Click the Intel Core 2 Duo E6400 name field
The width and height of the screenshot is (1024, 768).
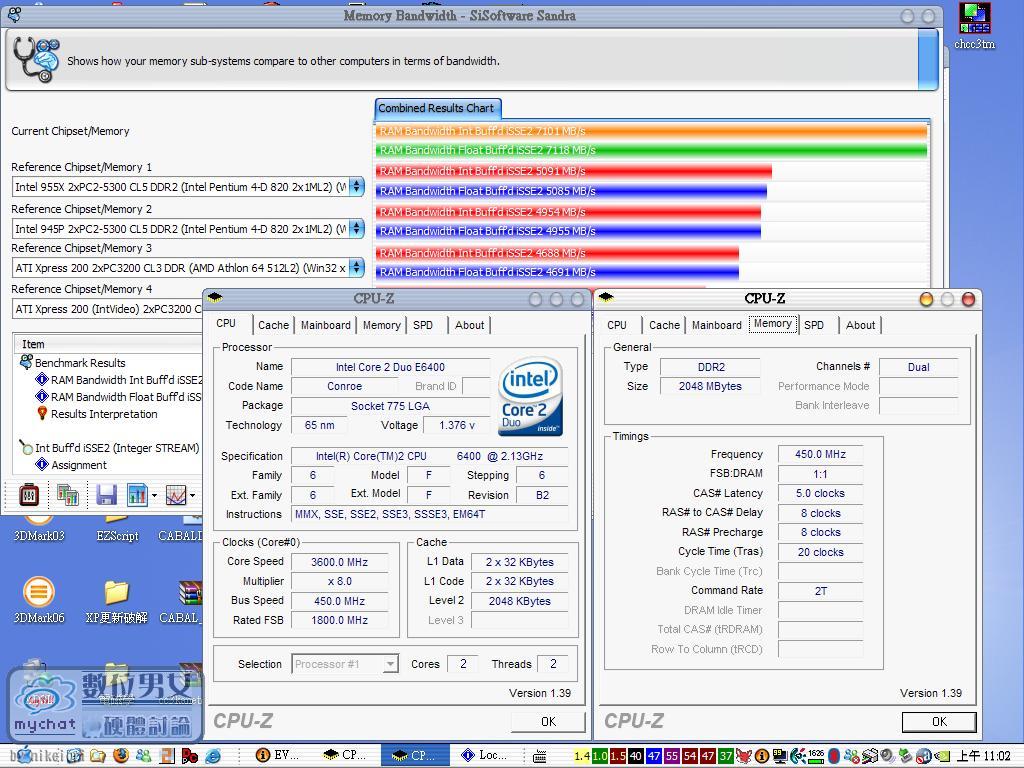coord(390,367)
